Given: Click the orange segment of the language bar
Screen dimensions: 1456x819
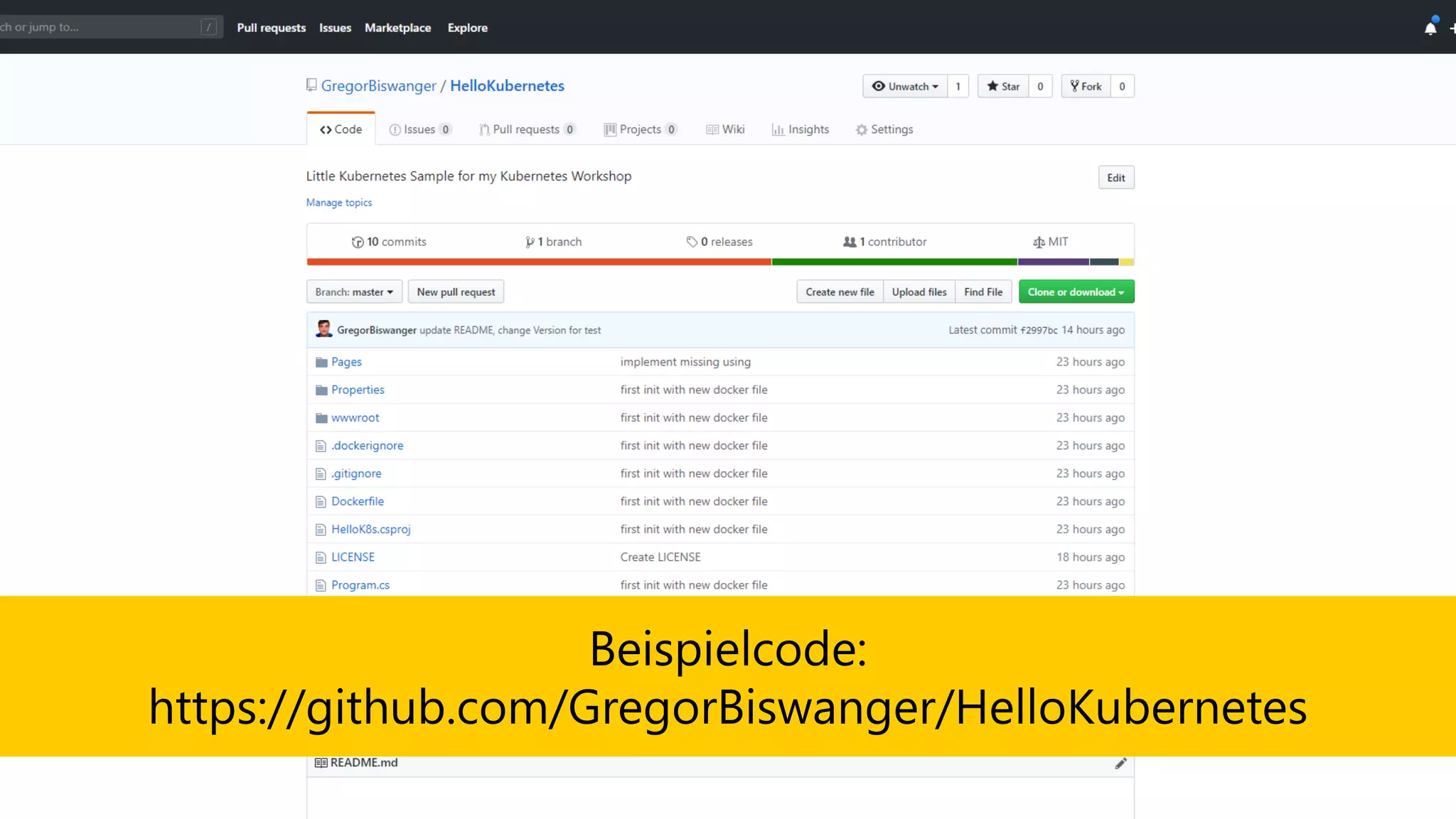Looking at the screenshot, I should pos(539,262).
